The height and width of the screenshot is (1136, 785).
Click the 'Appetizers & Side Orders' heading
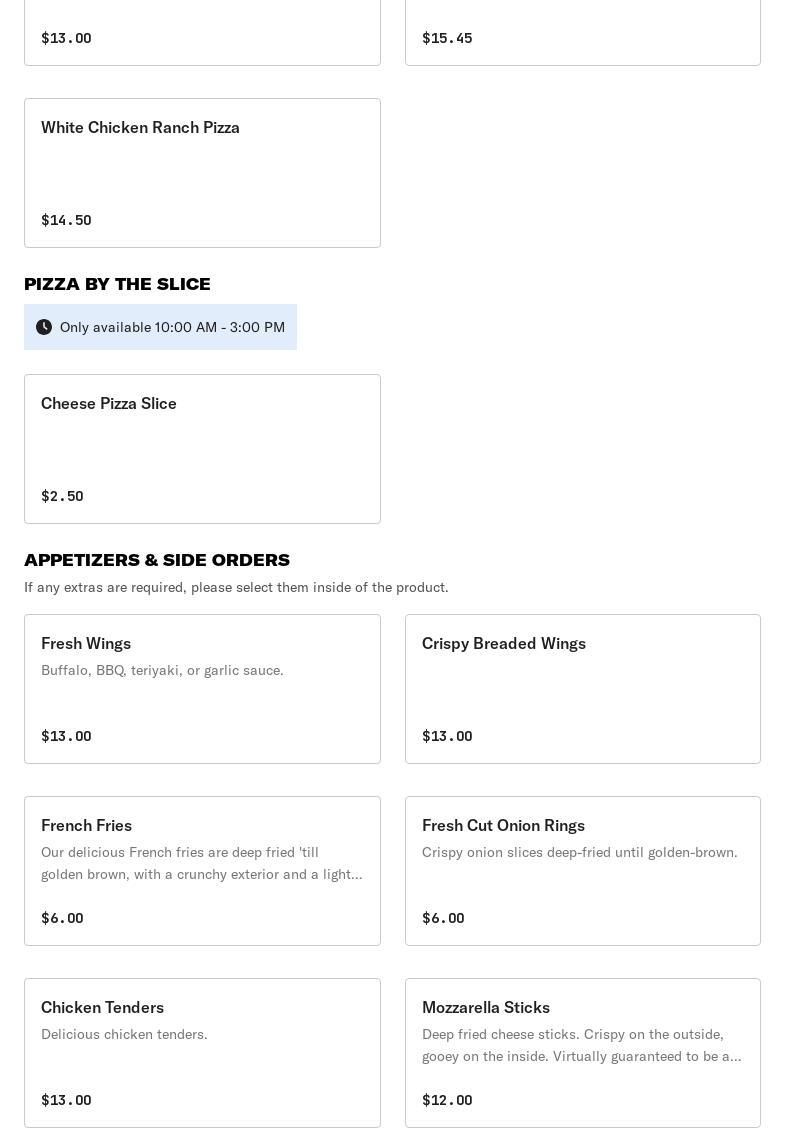pos(157,560)
